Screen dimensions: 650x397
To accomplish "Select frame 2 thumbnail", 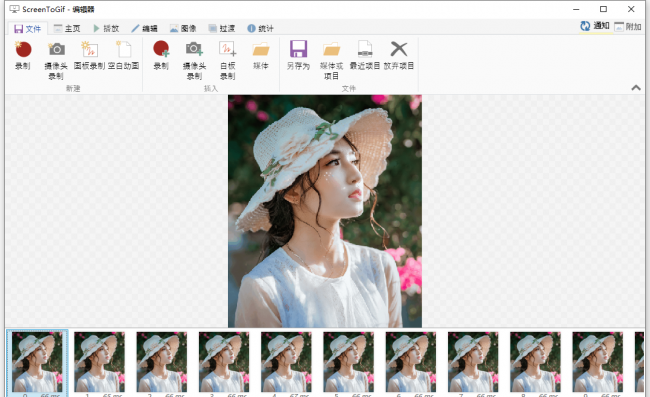I will tap(162, 363).
